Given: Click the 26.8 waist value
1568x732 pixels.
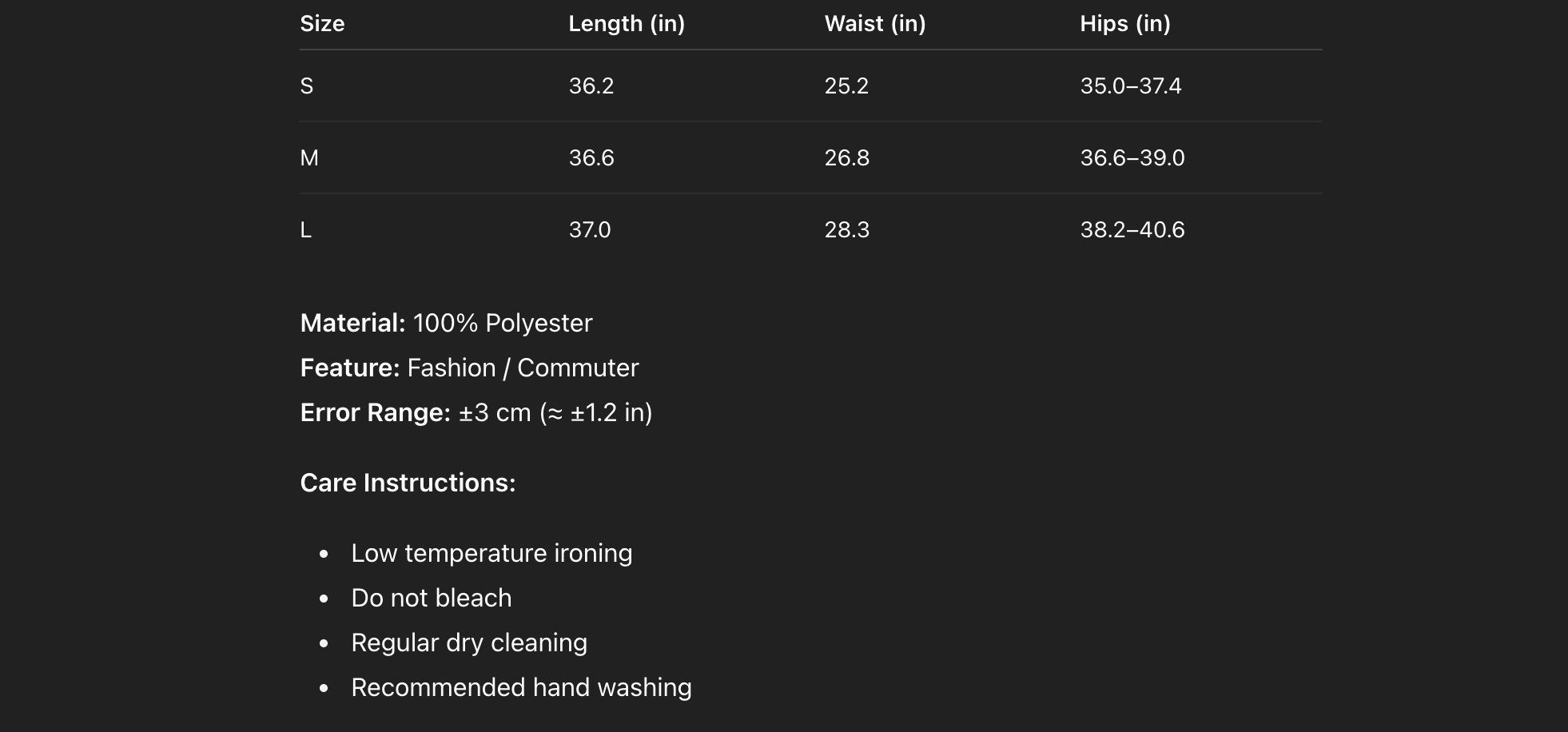Looking at the screenshot, I should click(x=847, y=158).
